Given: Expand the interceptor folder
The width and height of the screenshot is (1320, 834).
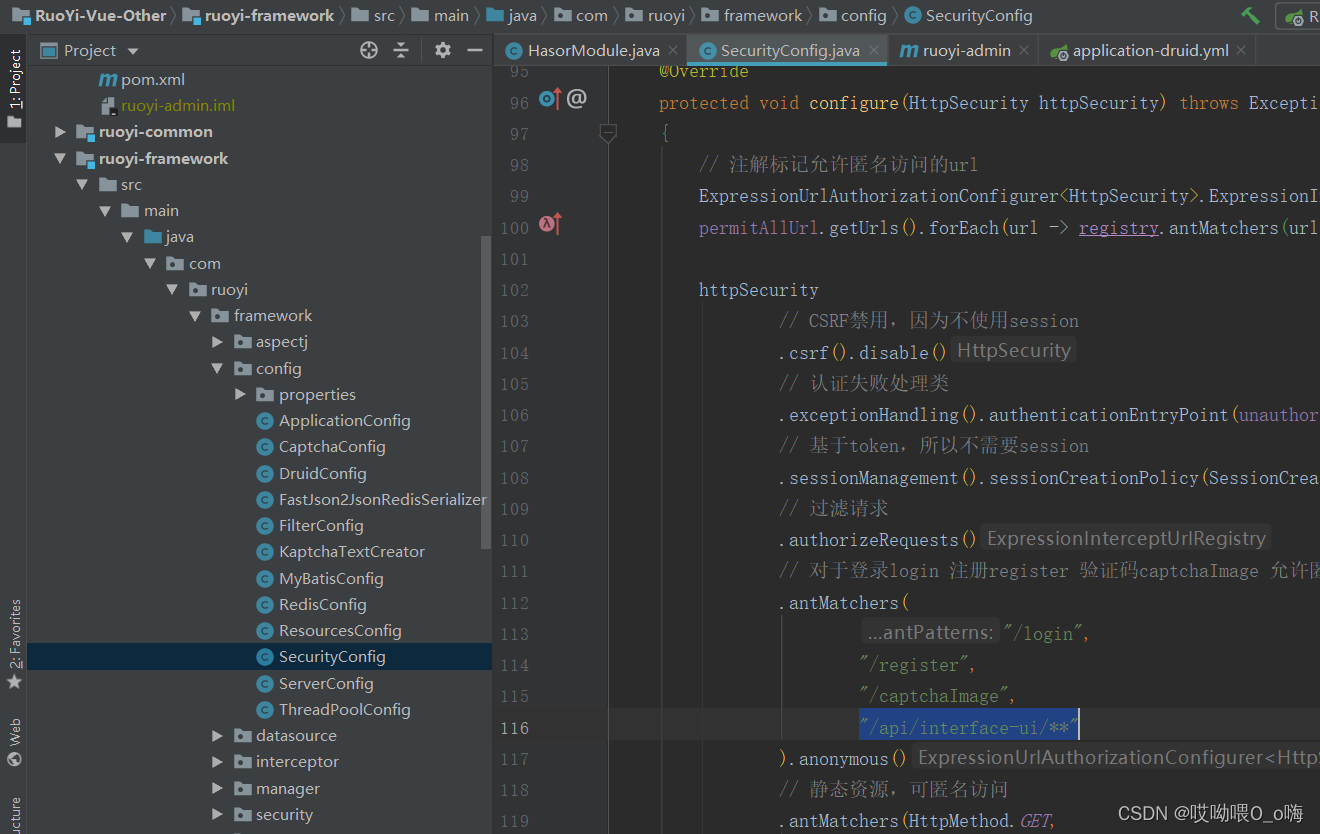Looking at the screenshot, I should (218, 761).
